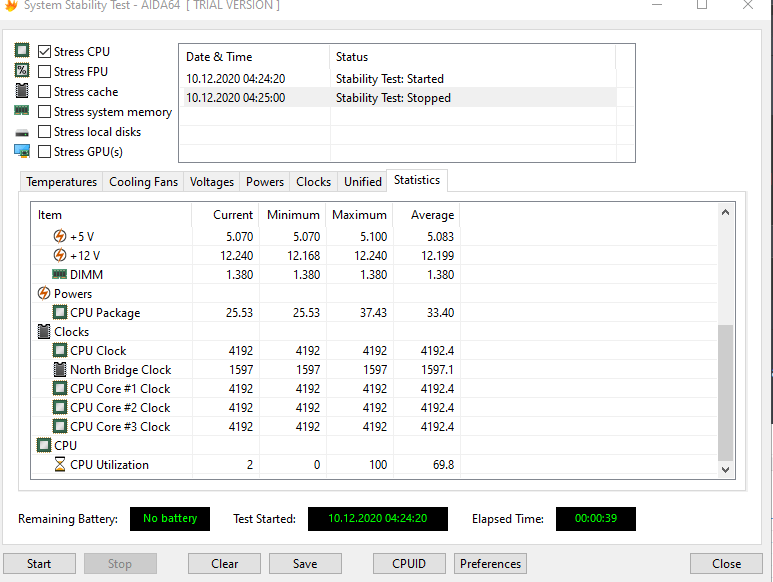Click the Clocks group icon
773x582 pixels.
tap(44, 332)
